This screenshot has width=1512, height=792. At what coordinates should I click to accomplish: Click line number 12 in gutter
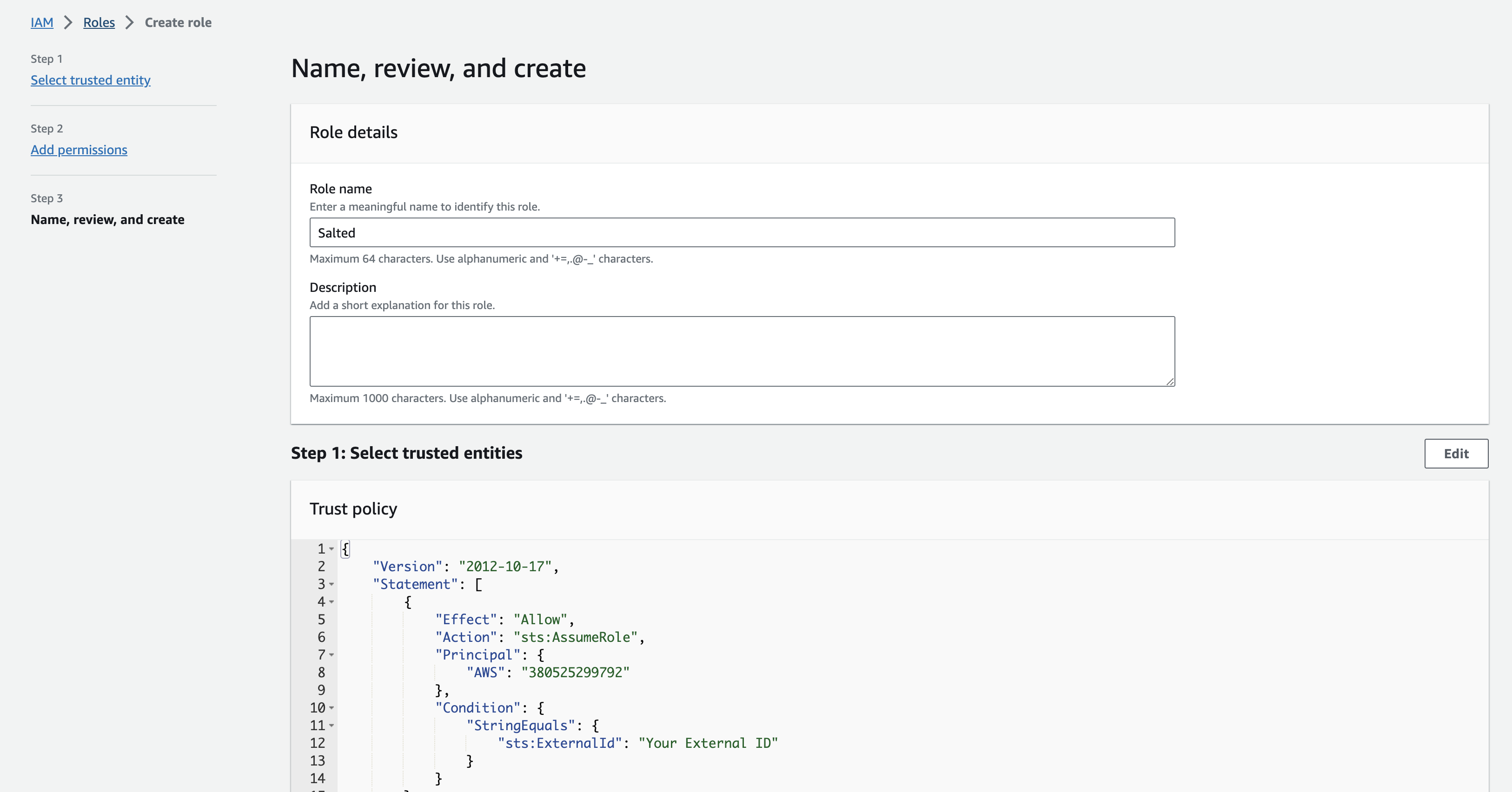click(x=318, y=743)
